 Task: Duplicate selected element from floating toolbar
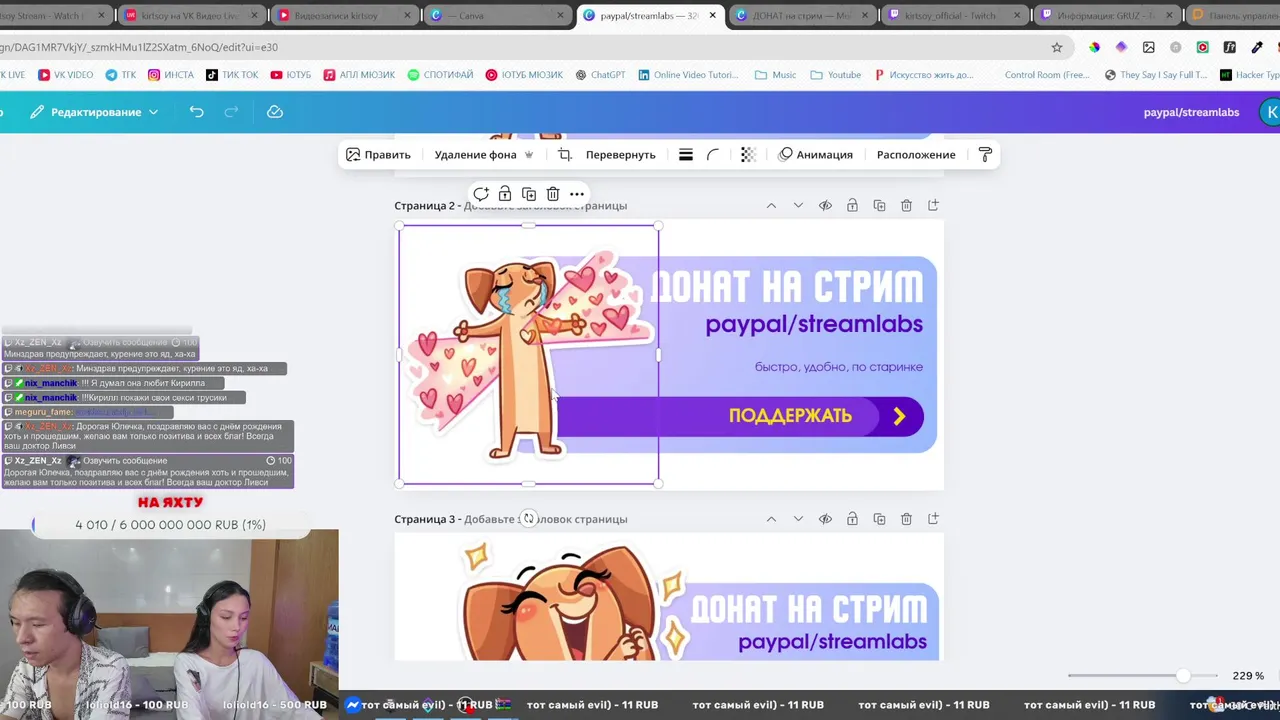click(529, 194)
